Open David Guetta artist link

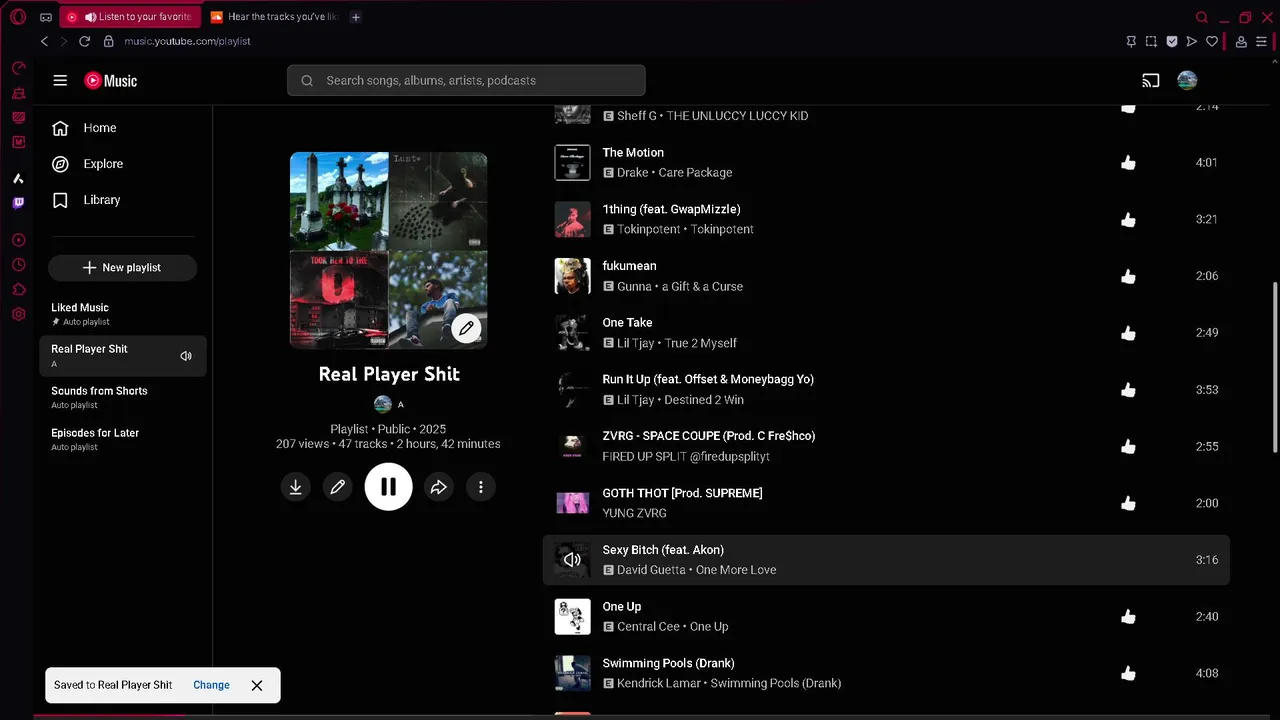click(x=651, y=570)
